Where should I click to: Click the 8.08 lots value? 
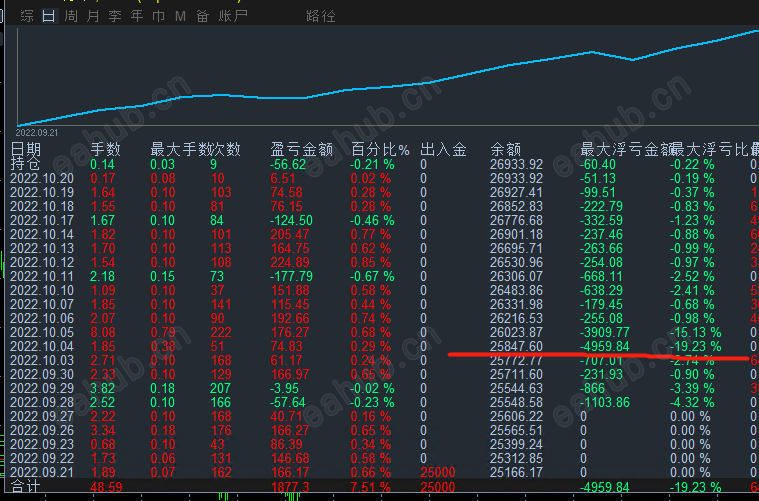coord(103,333)
